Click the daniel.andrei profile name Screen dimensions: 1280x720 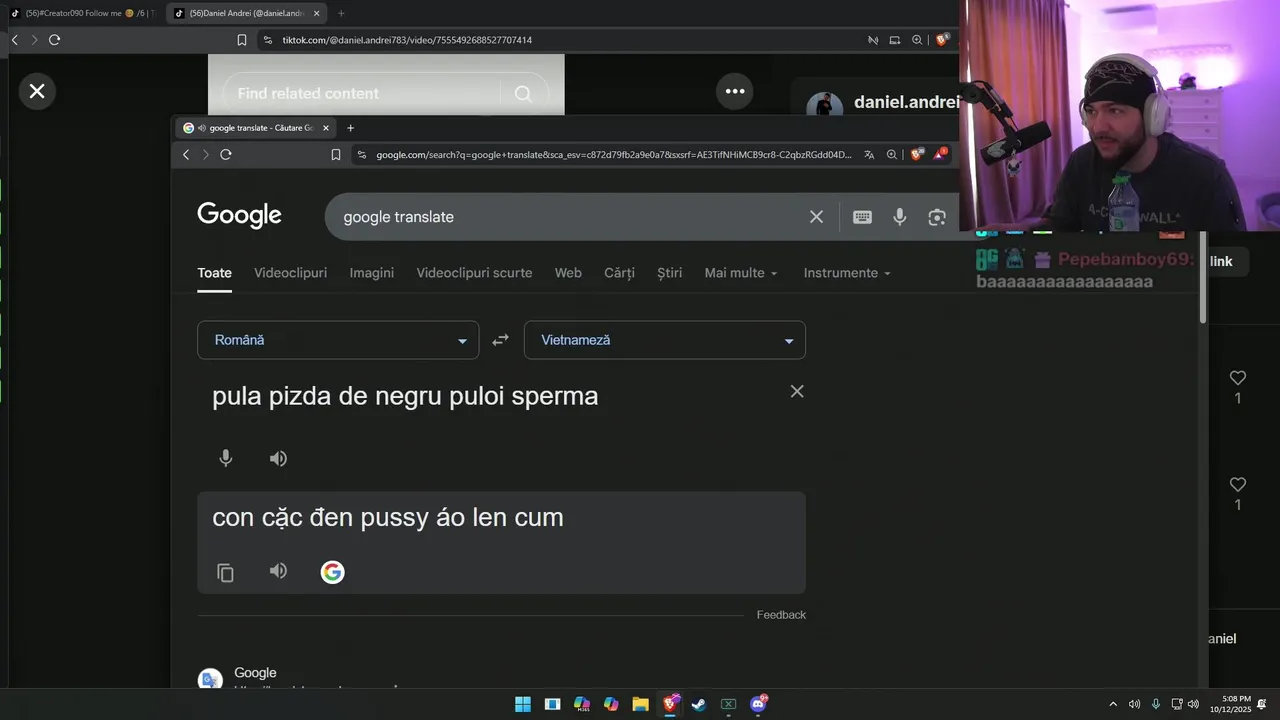pyautogui.click(x=906, y=102)
